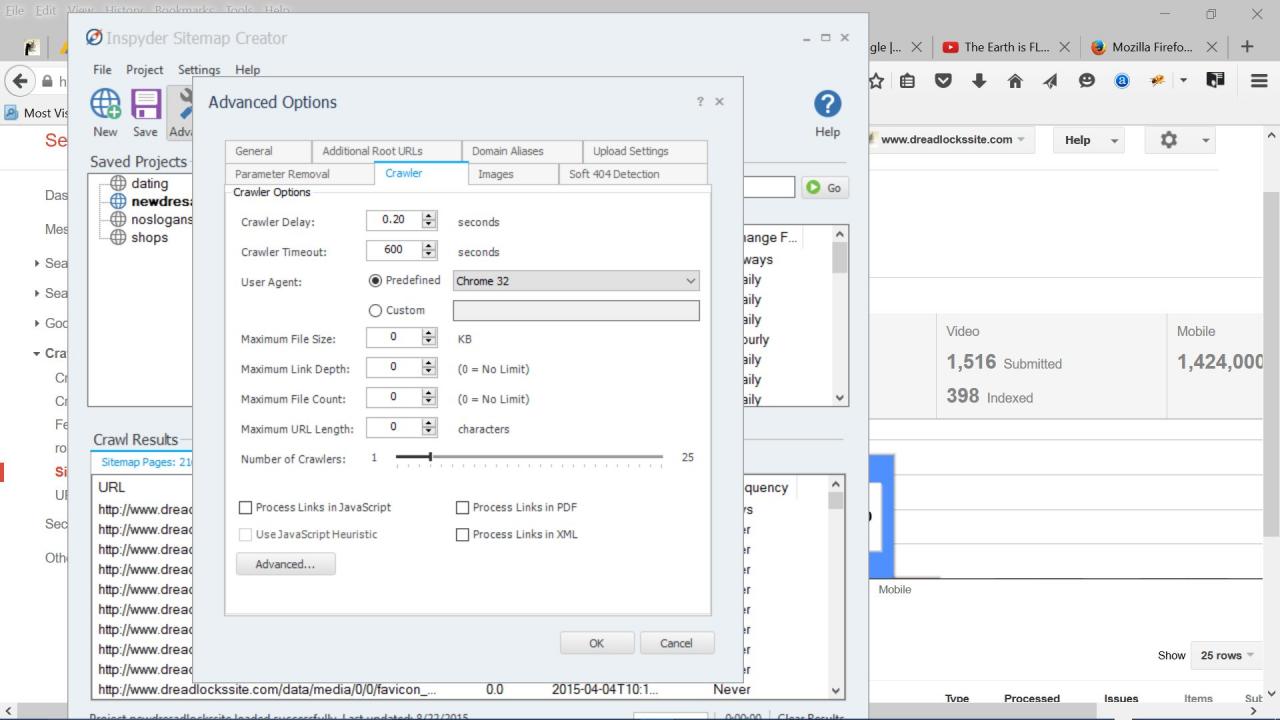Click OK to confirm Advanced Options
Viewport: 1280px width, 720px height.
coord(596,643)
